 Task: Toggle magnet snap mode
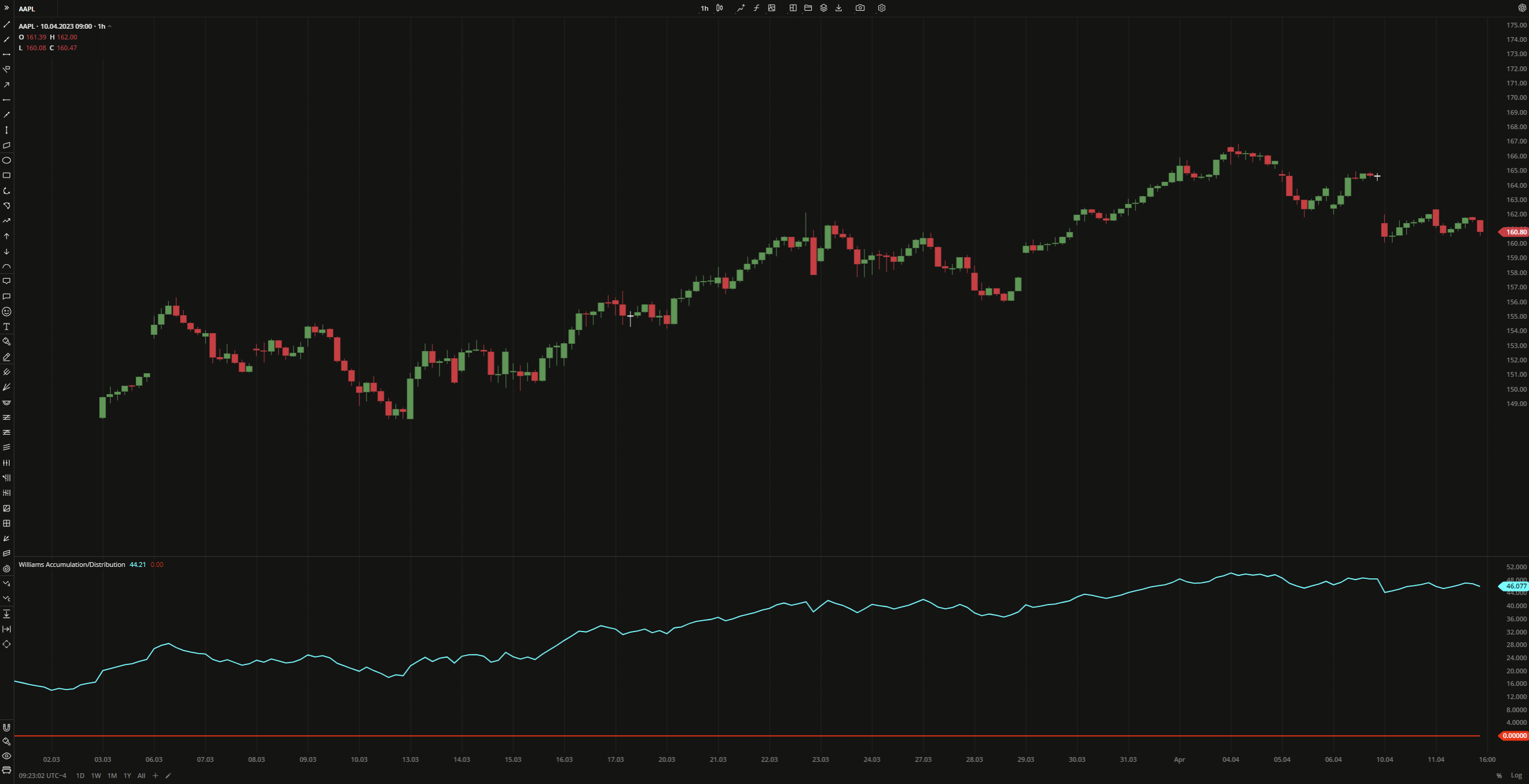(7, 727)
